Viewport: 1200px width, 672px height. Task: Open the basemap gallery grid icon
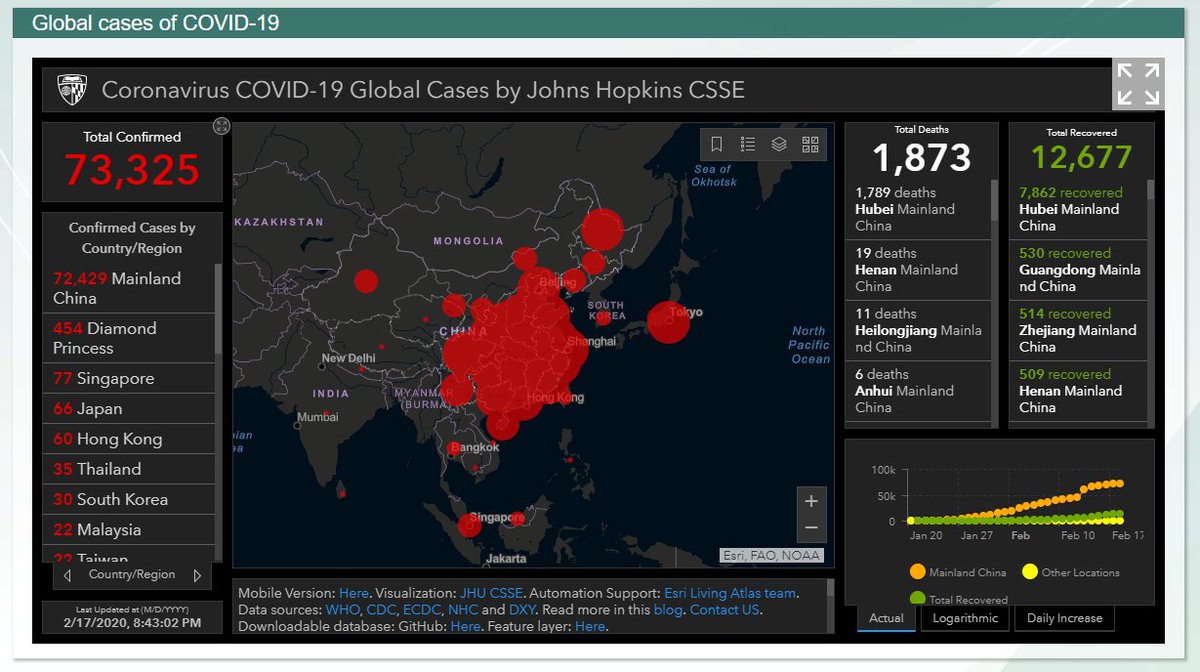coord(810,144)
